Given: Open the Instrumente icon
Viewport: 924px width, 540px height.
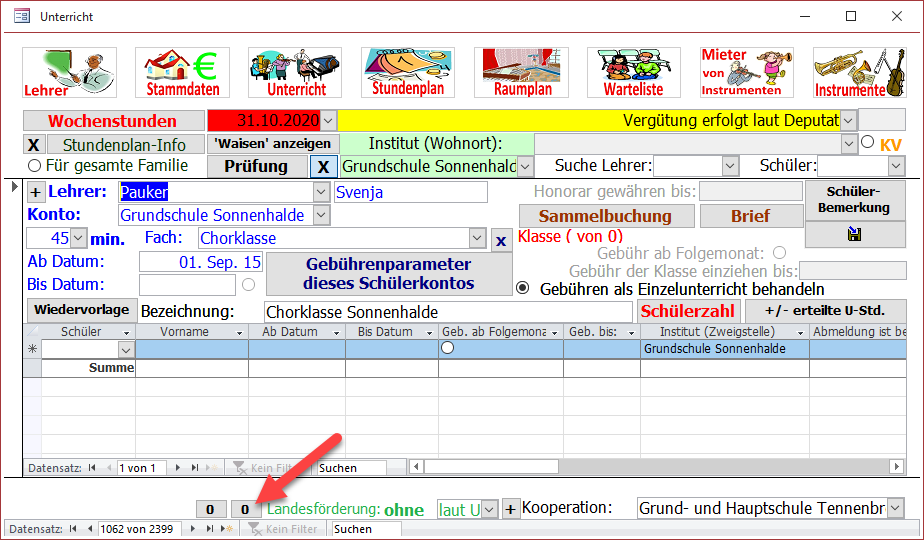Looking at the screenshot, I should tap(860, 71).
